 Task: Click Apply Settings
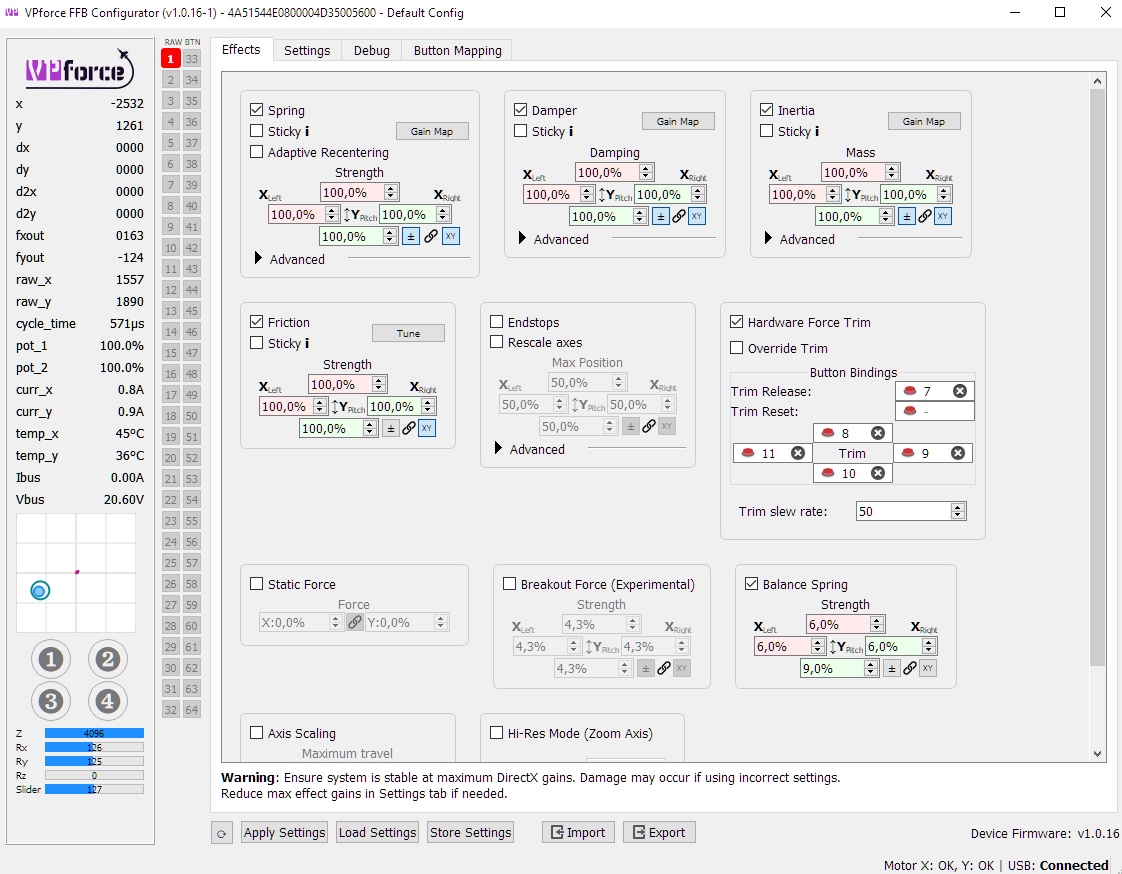[x=285, y=832]
